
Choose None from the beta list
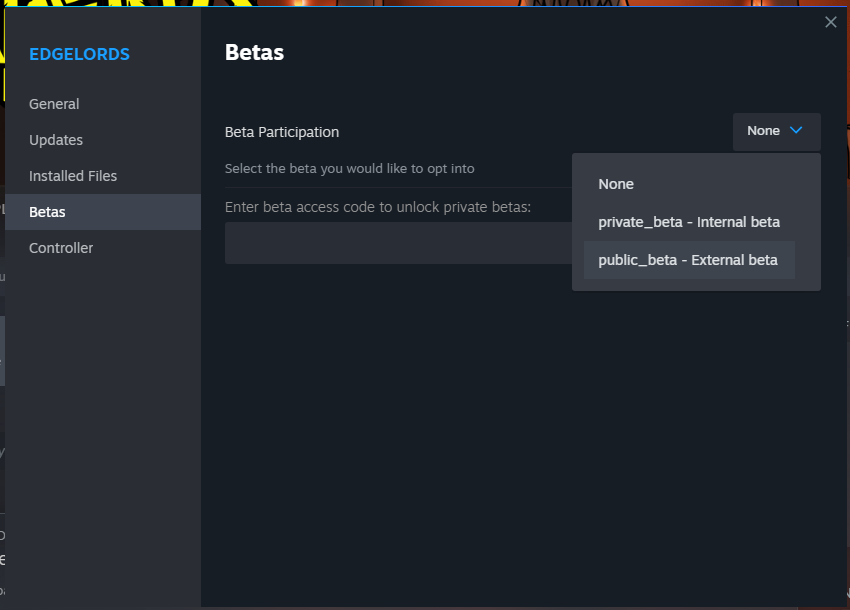[616, 184]
